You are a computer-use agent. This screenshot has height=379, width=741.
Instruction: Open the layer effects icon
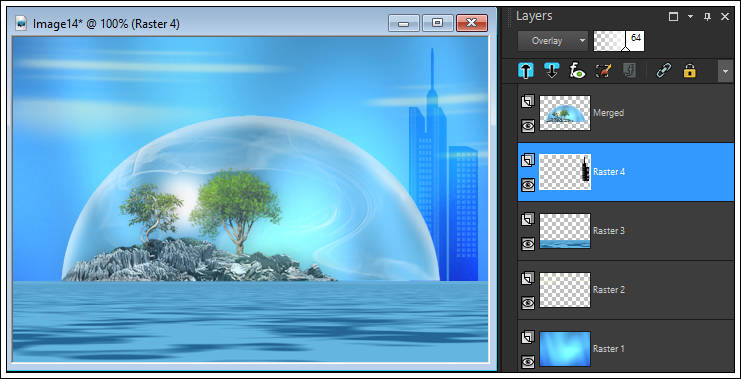577,71
